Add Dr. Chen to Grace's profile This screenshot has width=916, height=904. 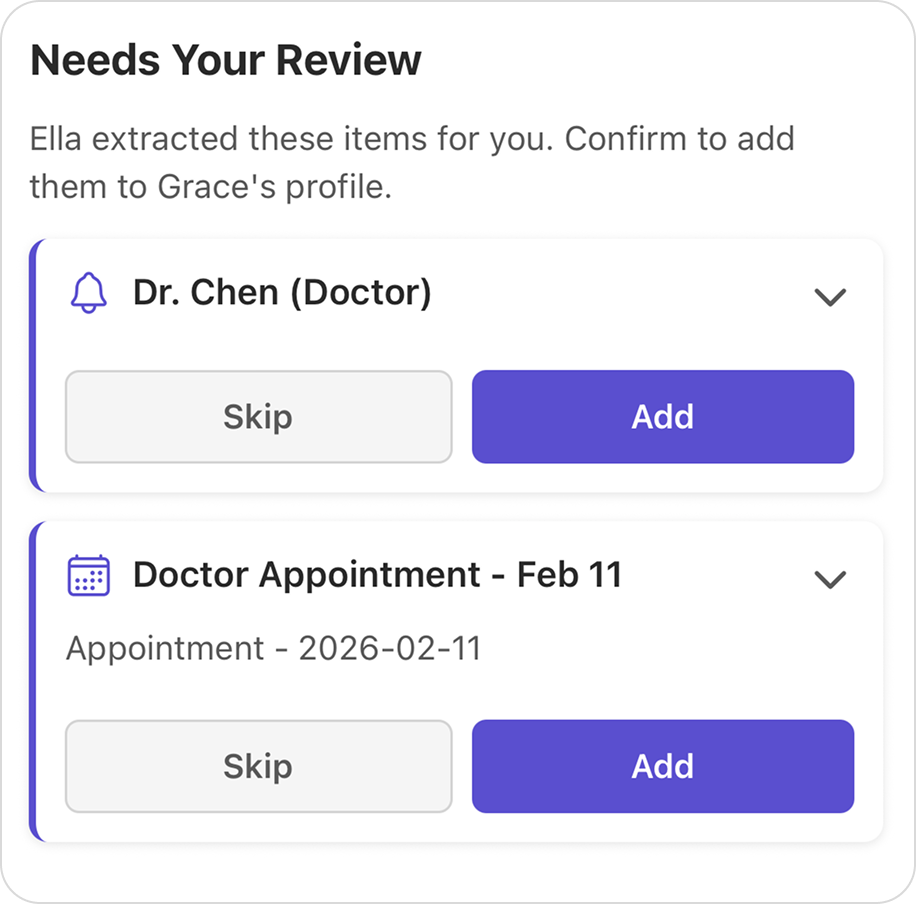click(x=663, y=417)
